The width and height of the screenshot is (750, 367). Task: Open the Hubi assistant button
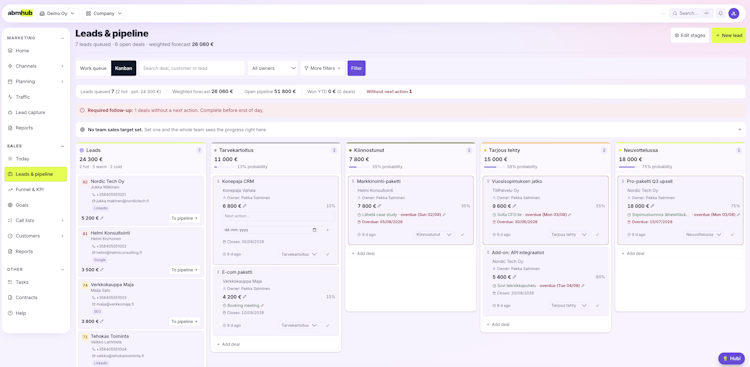731,358
